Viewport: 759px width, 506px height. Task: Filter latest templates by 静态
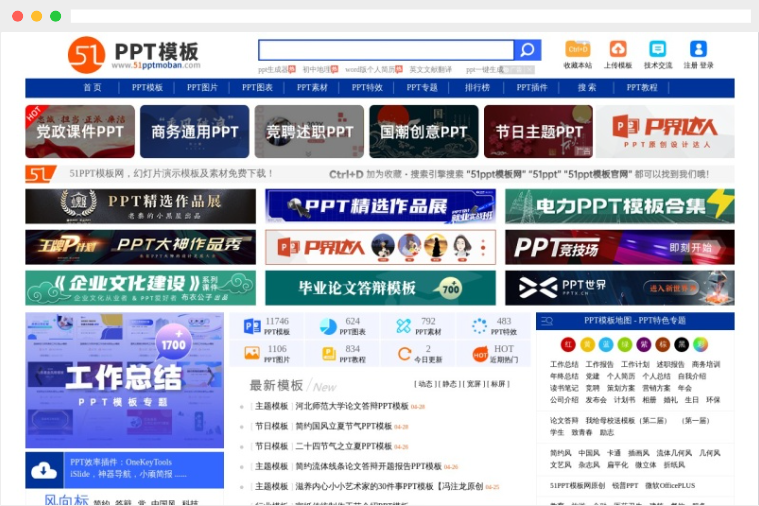point(450,384)
